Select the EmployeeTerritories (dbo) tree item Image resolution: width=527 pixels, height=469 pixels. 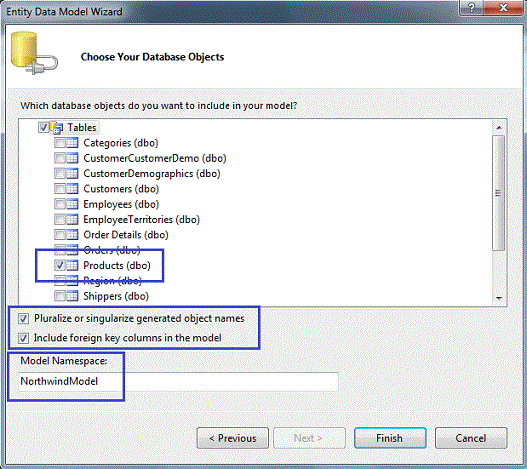click(x=141, y=220)
